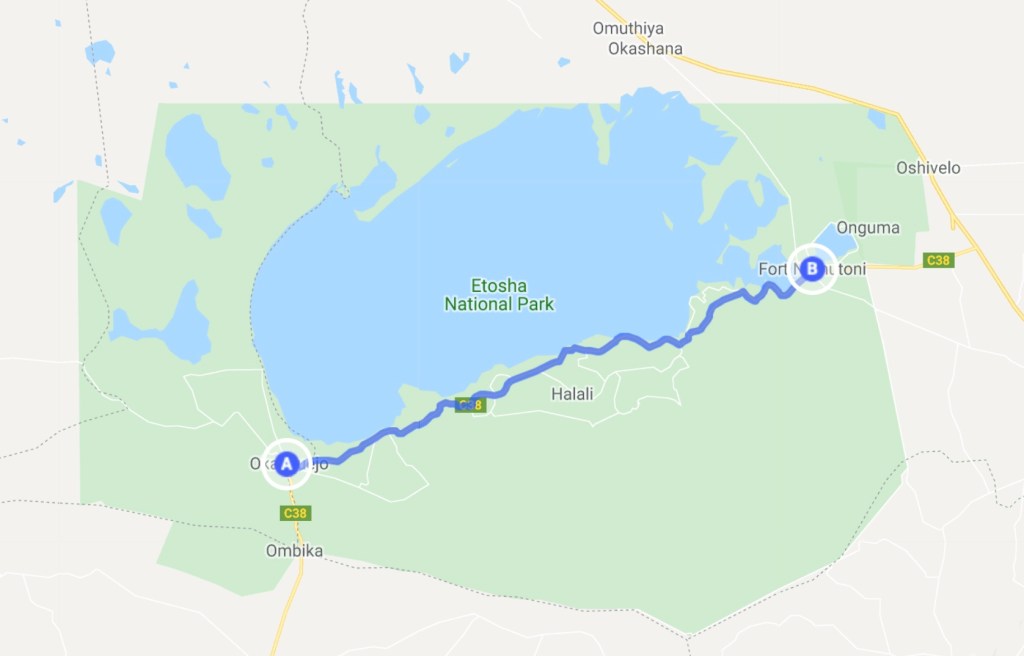Screen dimensions: 1024x656
Task: Select the Halali place label
Action: click(x=572, y=394)
